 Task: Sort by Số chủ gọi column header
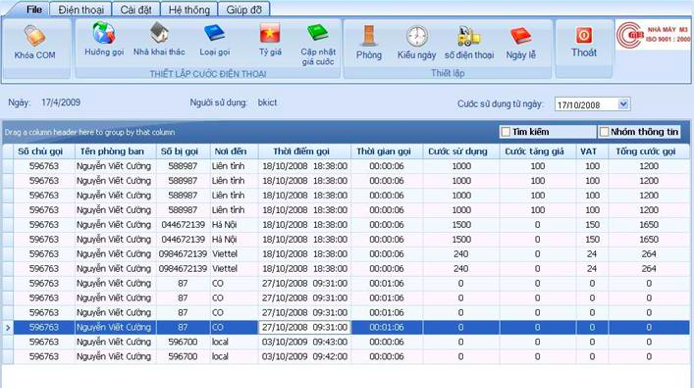click(44, 151)
